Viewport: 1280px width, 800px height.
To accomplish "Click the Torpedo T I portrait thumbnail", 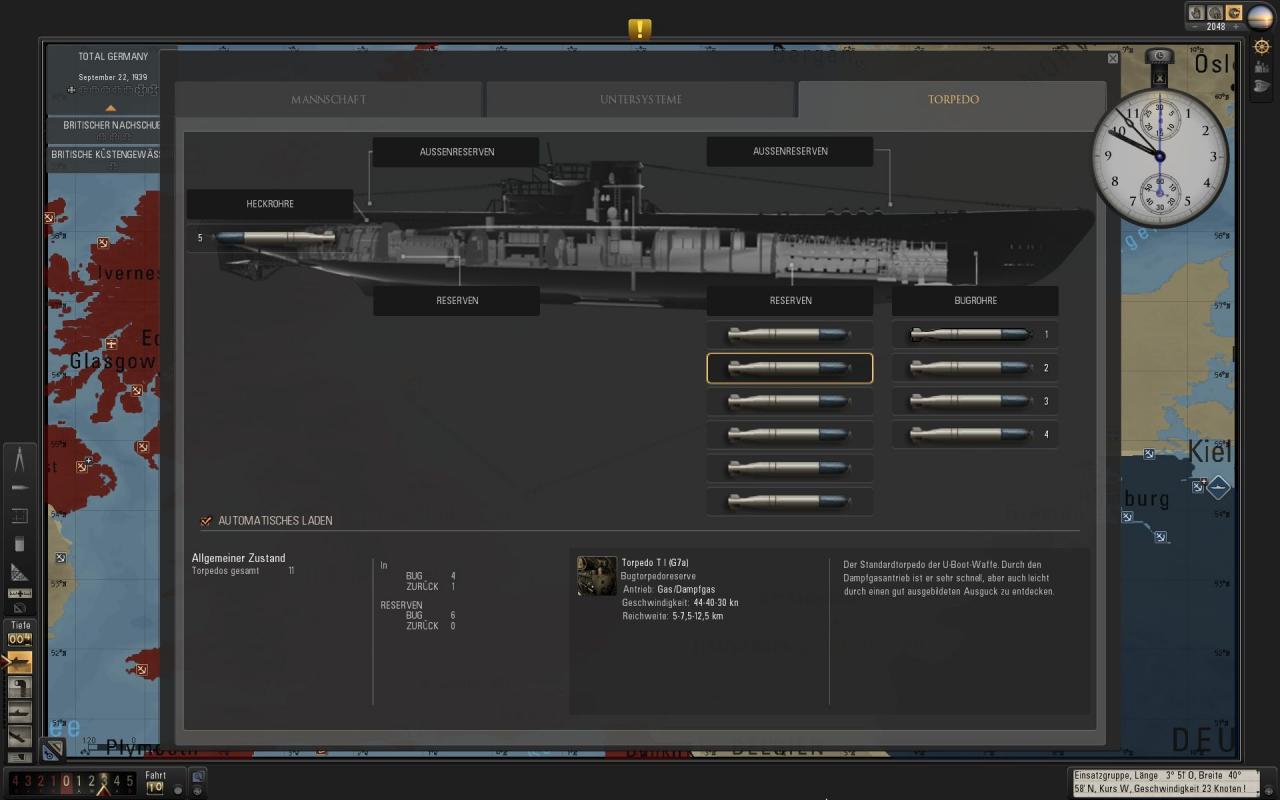I will coord(597,576).
